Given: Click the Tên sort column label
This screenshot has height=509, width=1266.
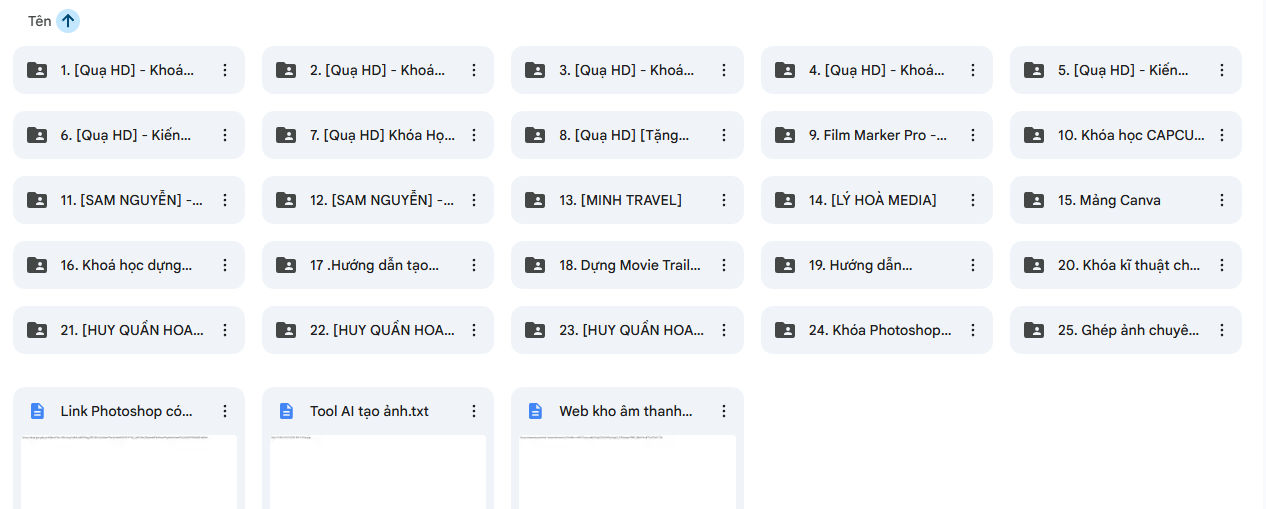Looking at the screenshot, I should (x=40, y=21).
